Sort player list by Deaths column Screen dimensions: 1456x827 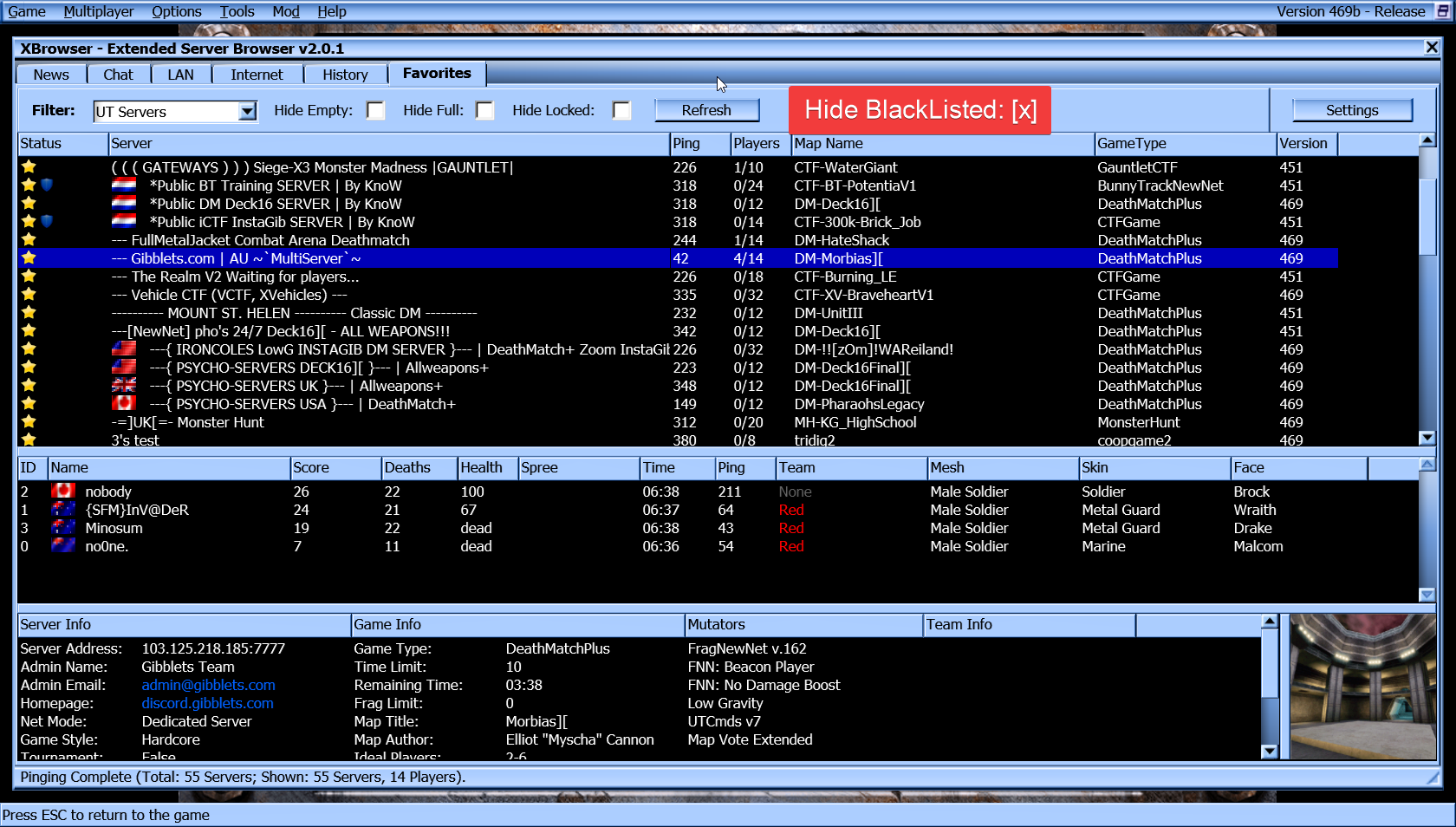click(x=419, y=468)
